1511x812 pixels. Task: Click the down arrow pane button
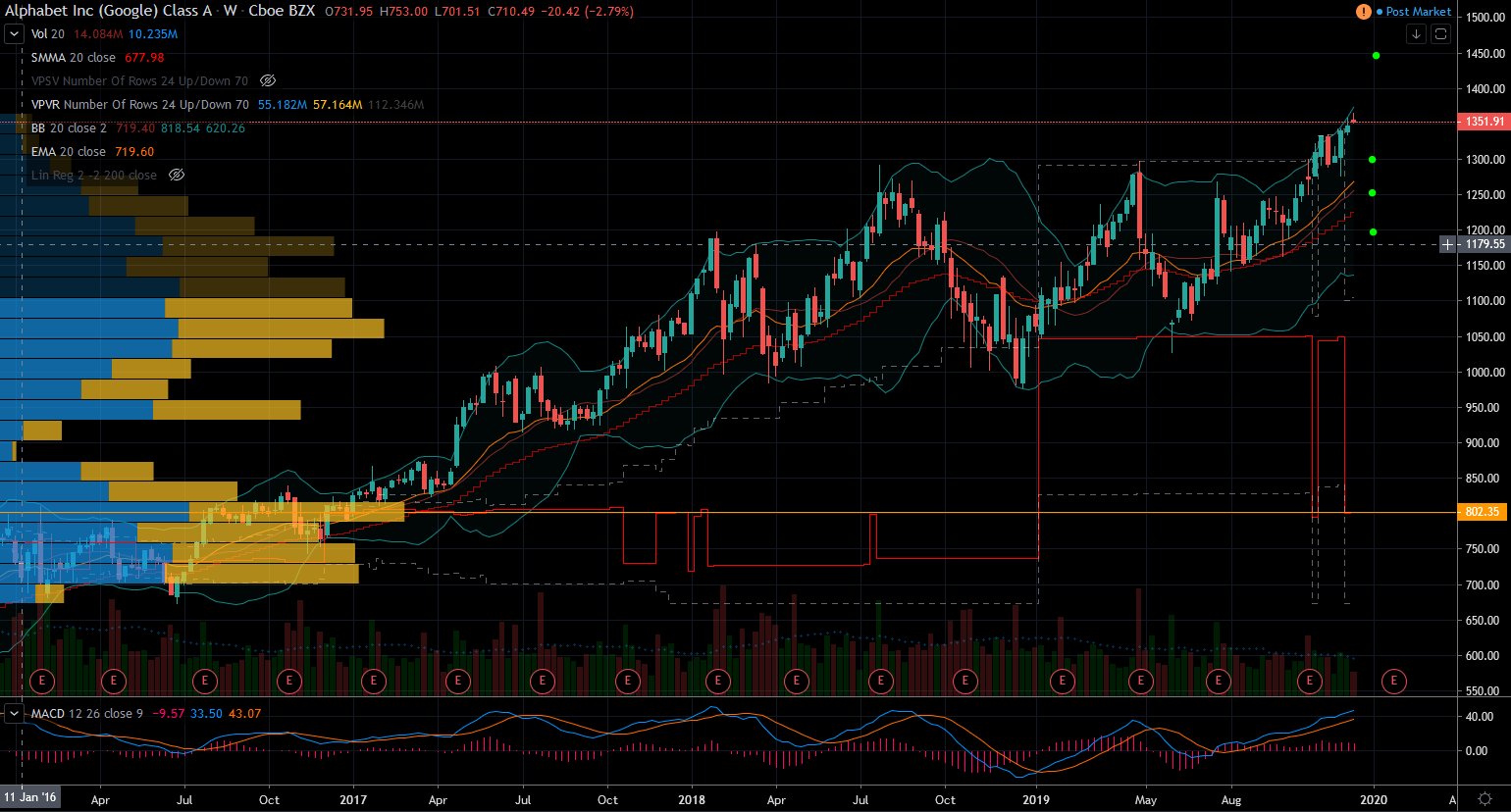pyautogui.click(x=1416, y=34)
